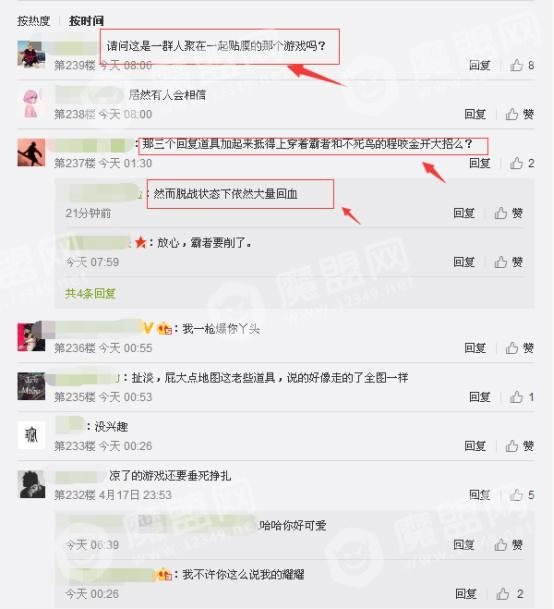Like the 我不许你这么说 sub-reply

coord(510,593)
